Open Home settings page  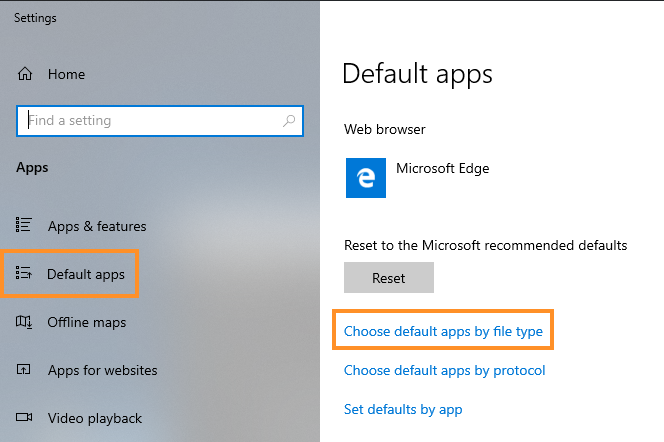pos(66,74)
